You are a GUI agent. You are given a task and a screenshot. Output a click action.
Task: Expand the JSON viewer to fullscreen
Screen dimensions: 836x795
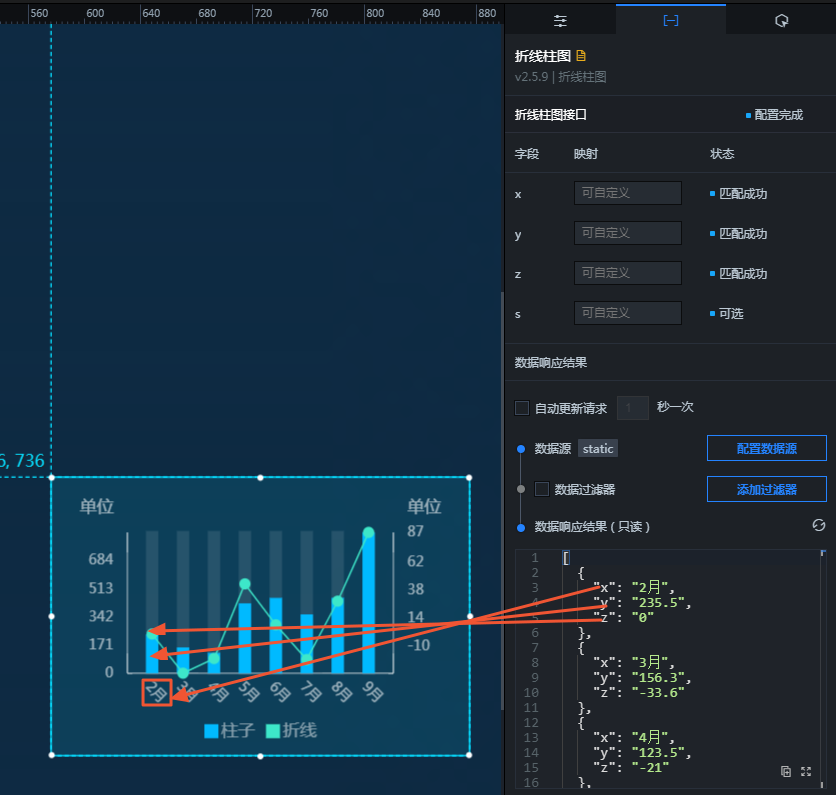(806, 772)
